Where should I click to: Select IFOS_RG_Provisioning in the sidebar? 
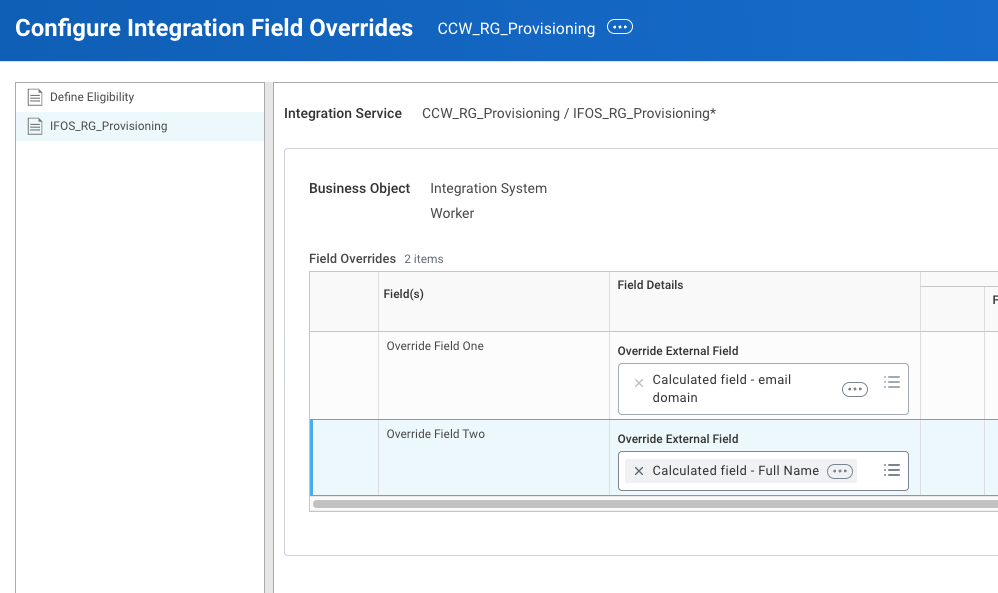140,126
